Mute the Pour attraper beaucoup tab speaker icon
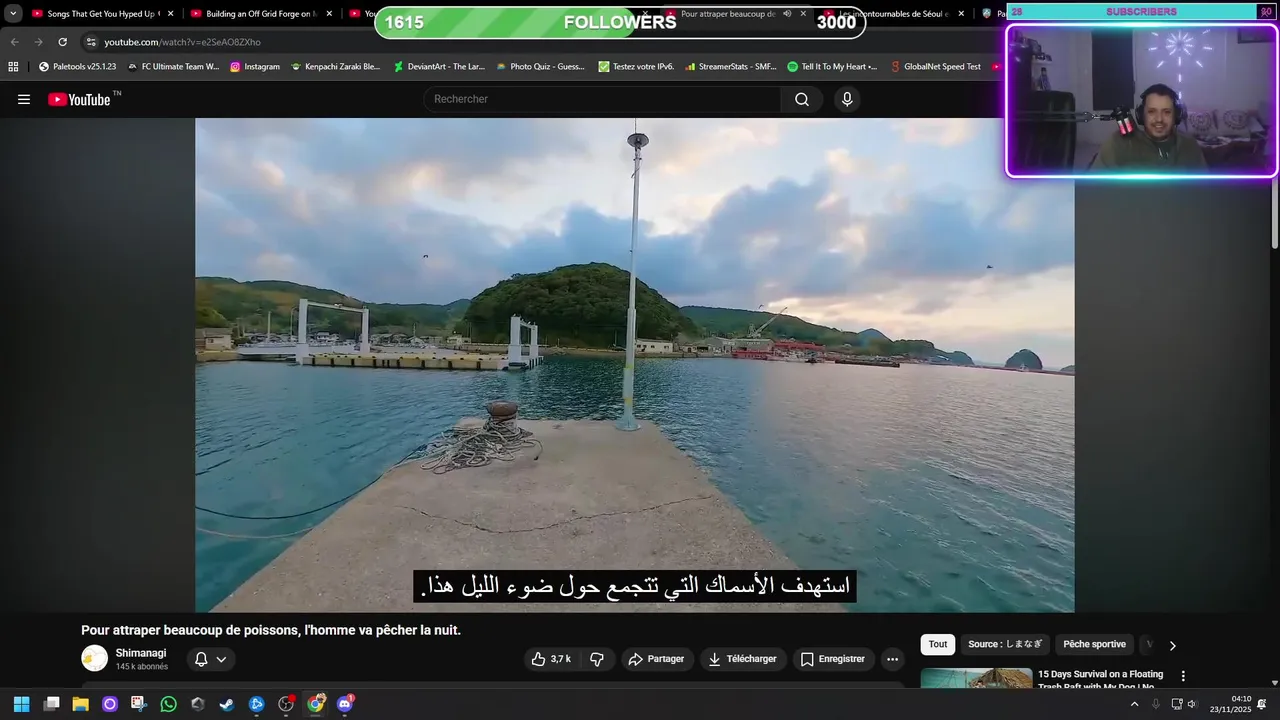1280x720 pixels. [x=787, y=14]
